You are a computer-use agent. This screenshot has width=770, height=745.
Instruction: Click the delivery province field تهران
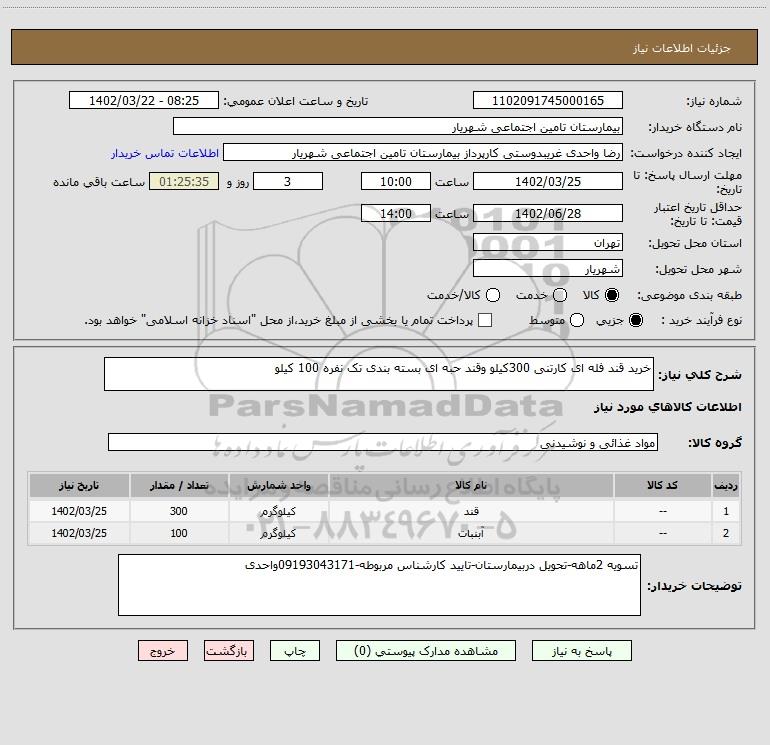[548, 242]
